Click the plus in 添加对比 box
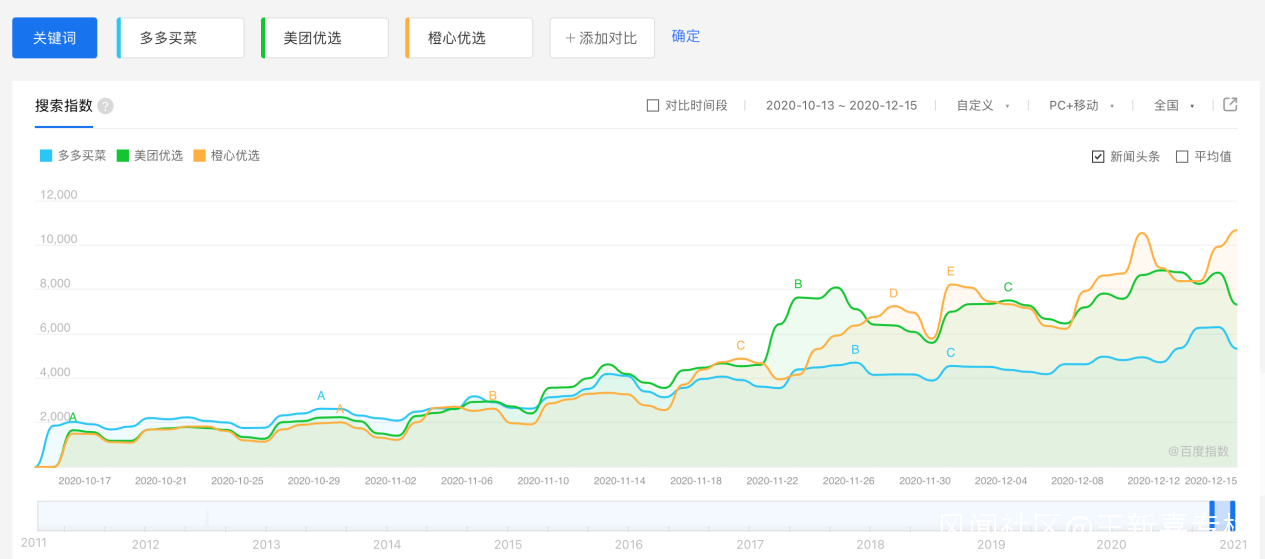 pos(570,38)
